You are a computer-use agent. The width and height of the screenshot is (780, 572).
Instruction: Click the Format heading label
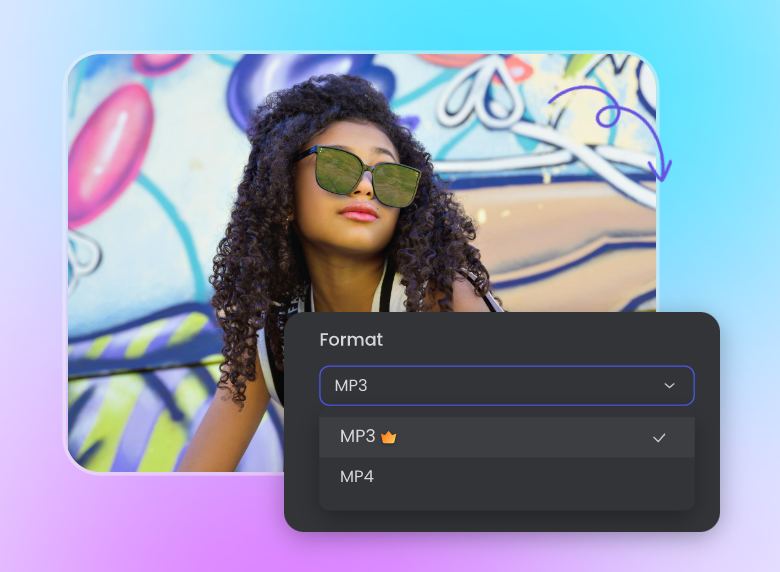point(351,340)
